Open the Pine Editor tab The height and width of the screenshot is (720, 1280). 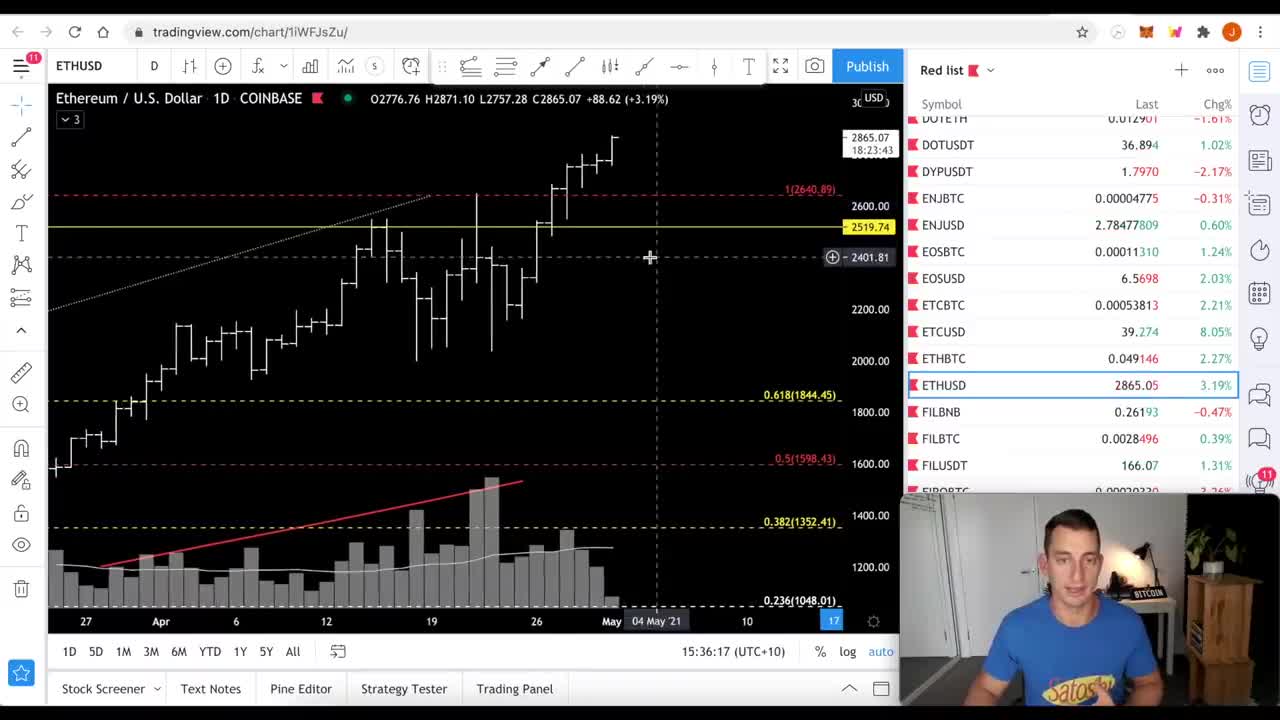pos(301,689)
